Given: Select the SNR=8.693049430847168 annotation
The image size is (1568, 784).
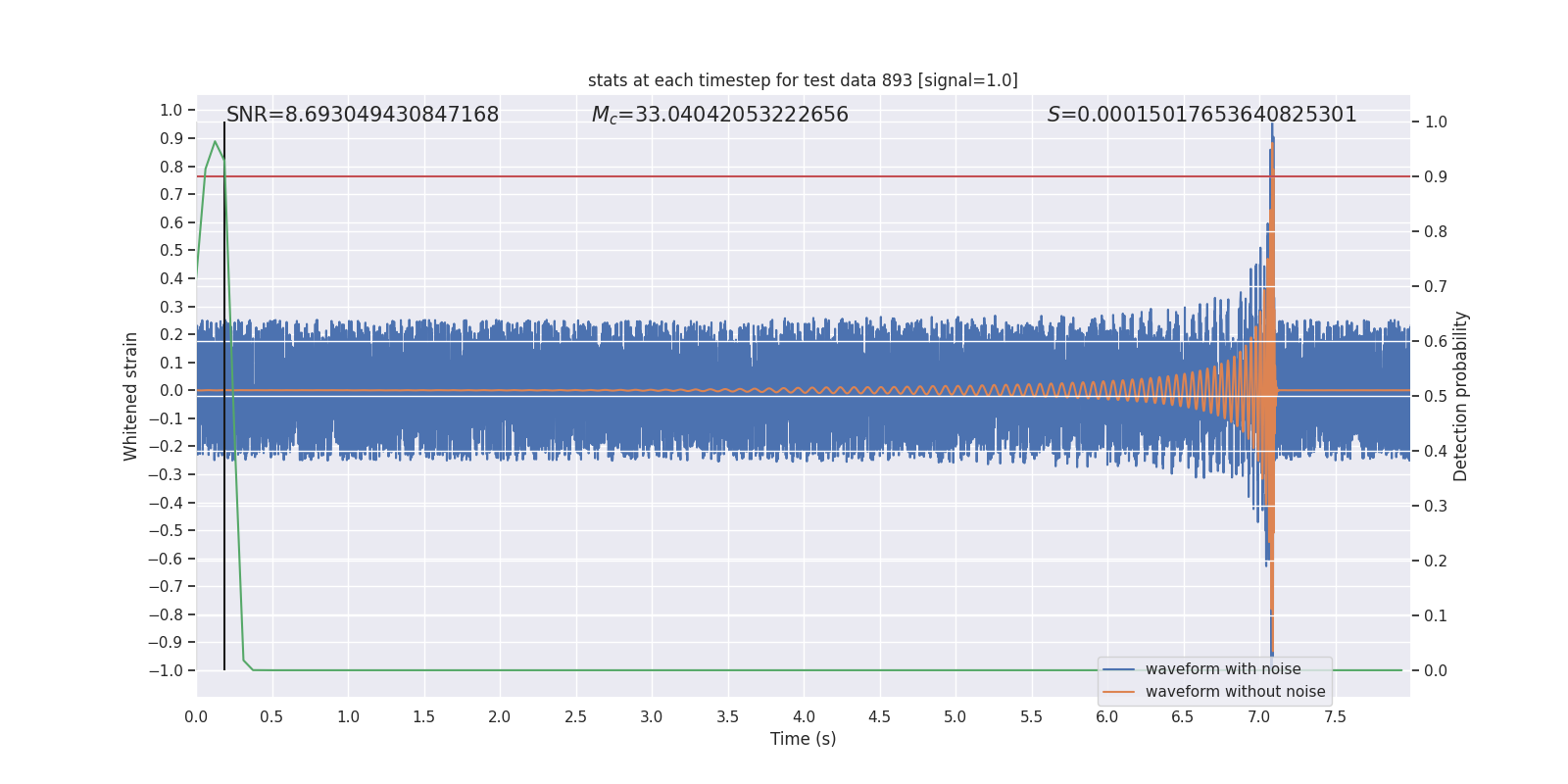Looking at the screenshot, I should pyautogui.click(x=363, y=115).
